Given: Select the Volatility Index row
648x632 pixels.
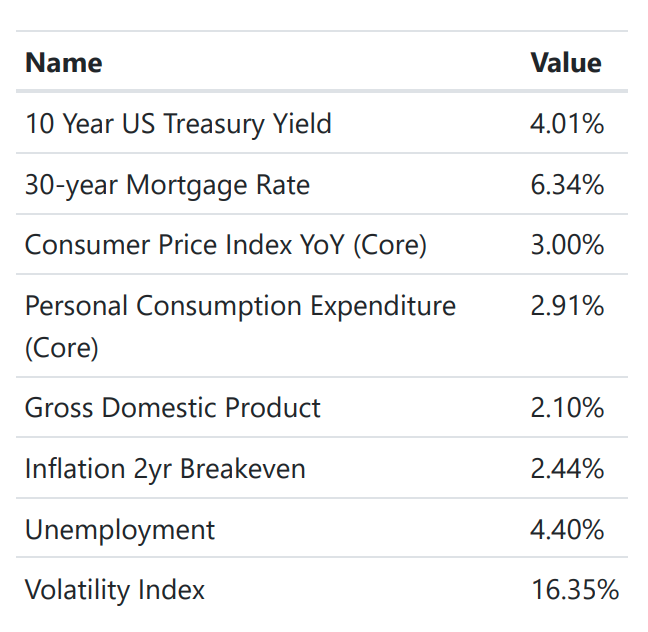Looking at the screenshot, I should (322, 589).
